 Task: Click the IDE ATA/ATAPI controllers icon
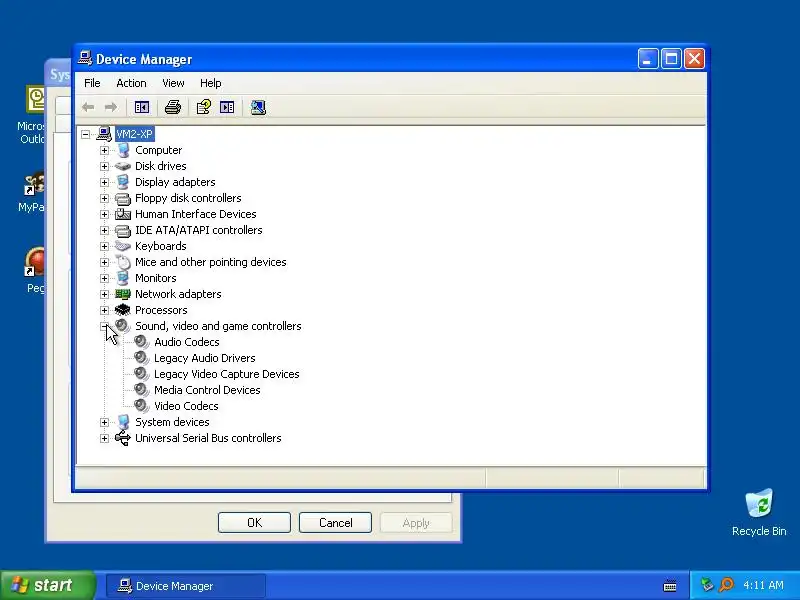coord(123,231)
